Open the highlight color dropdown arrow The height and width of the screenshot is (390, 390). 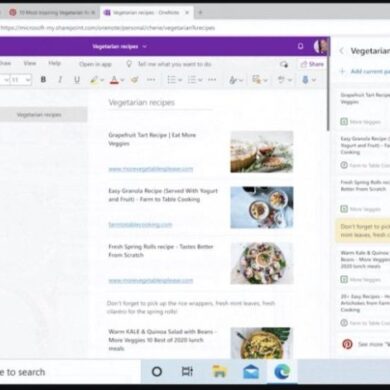point(102,80)
